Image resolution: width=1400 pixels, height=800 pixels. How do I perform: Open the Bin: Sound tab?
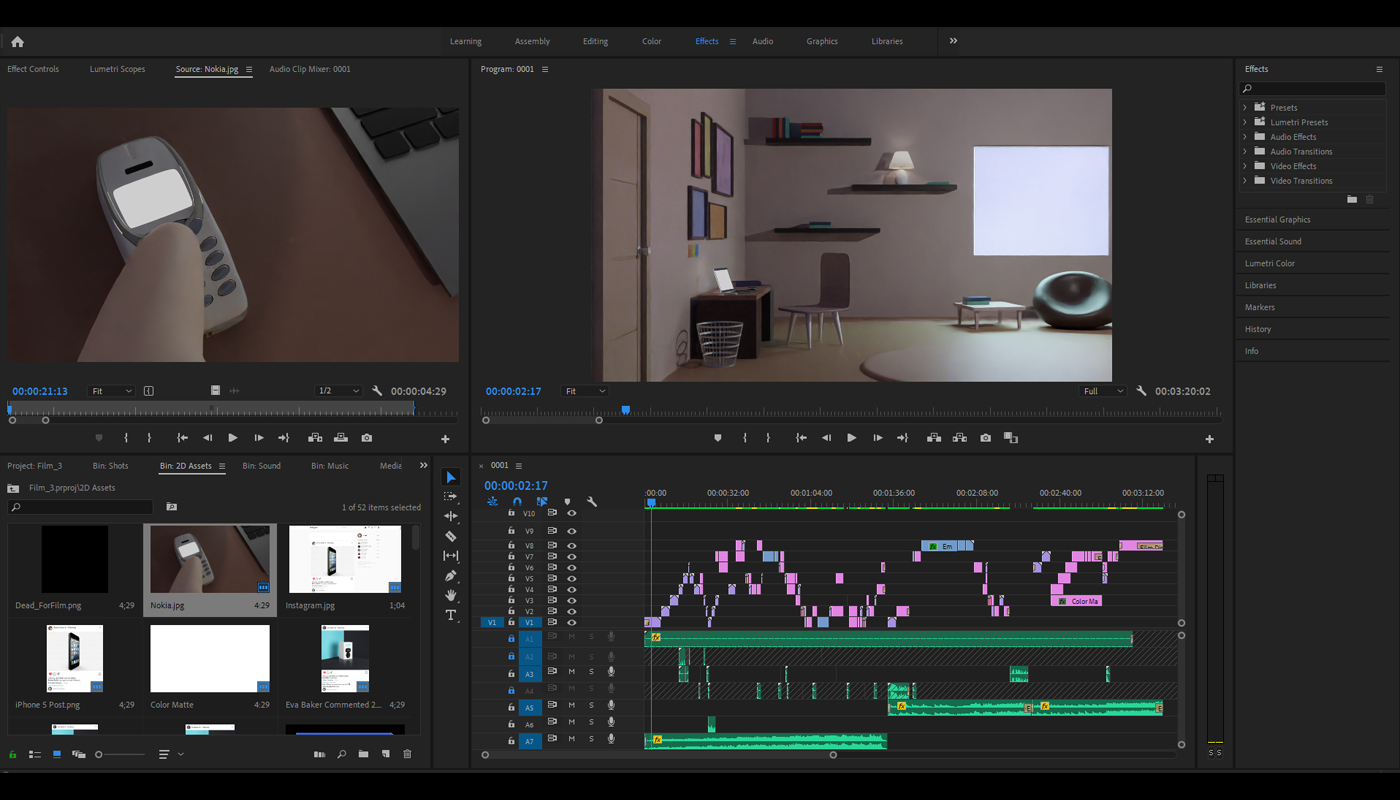click(x=261, y=466)
